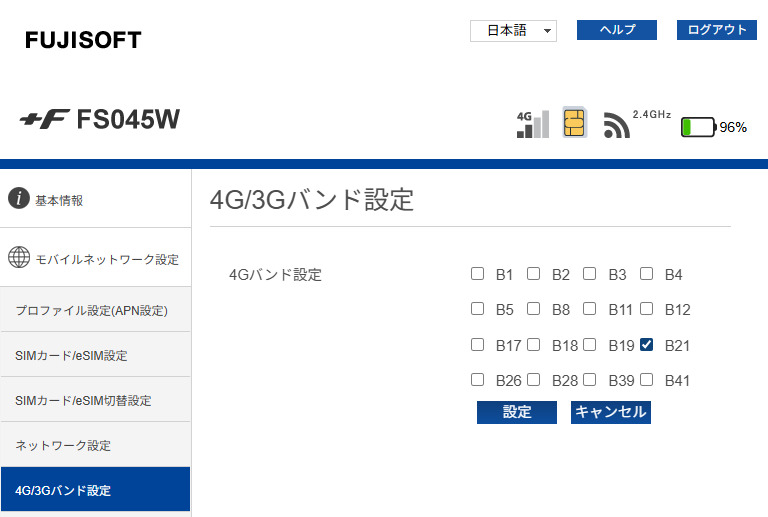Screen dimensions: 768x517
Task: Click the globe icon for mobile network
Action: pos(19,258)
